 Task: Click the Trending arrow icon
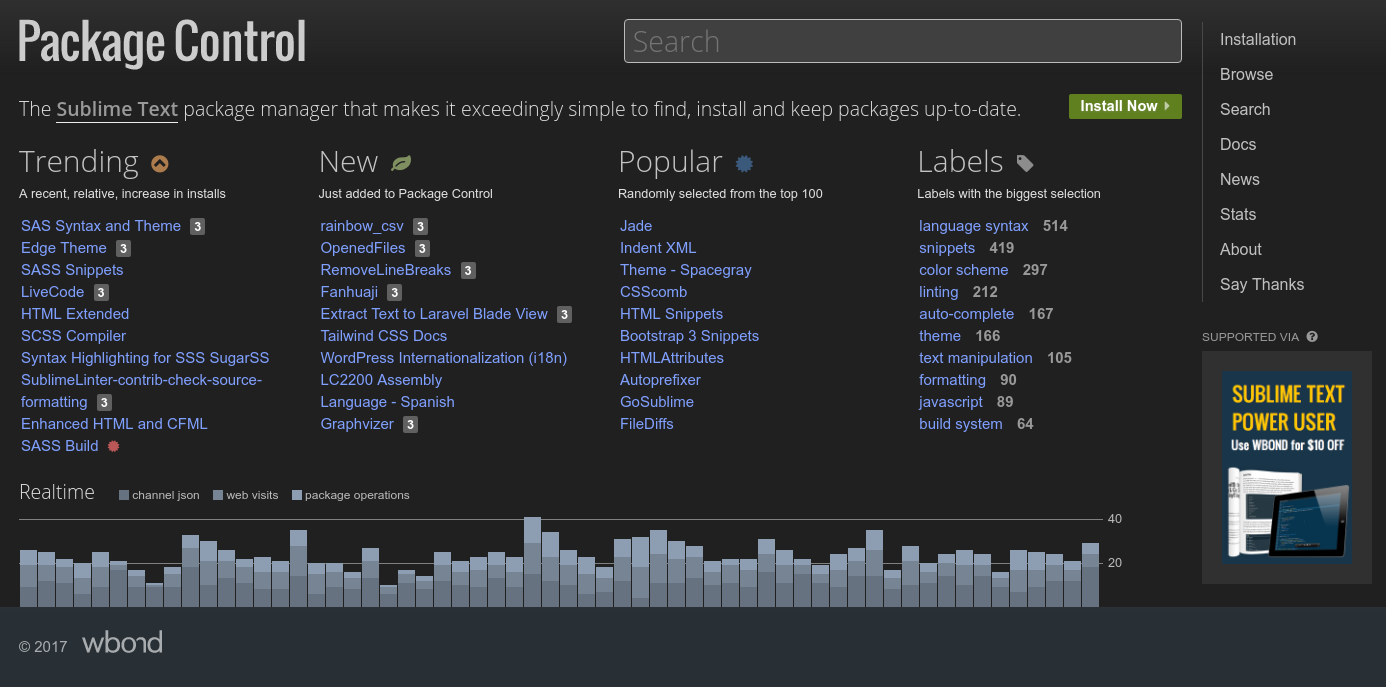160,163
